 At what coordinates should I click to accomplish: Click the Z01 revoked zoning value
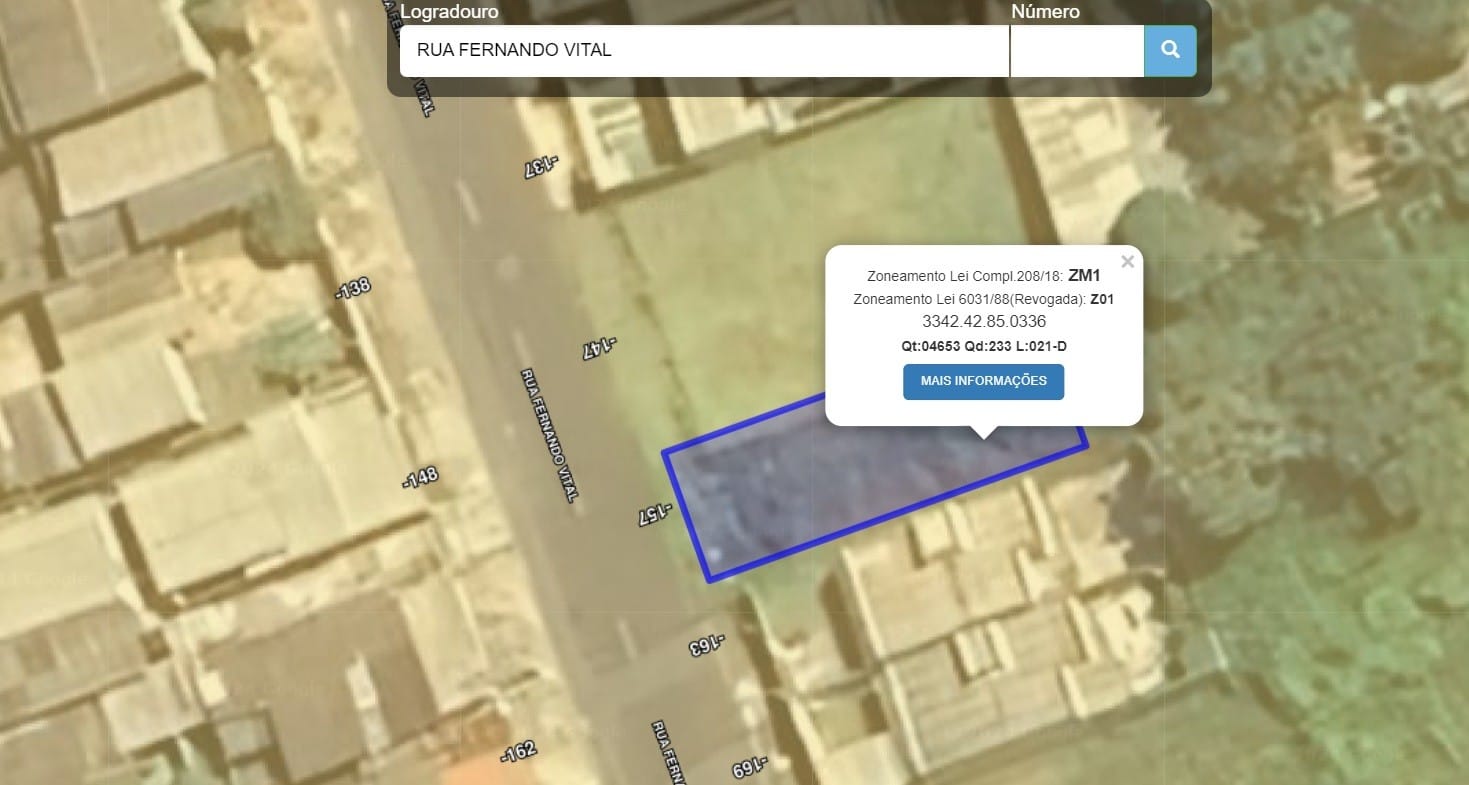pyautogui.click(x=1101, y=299)
